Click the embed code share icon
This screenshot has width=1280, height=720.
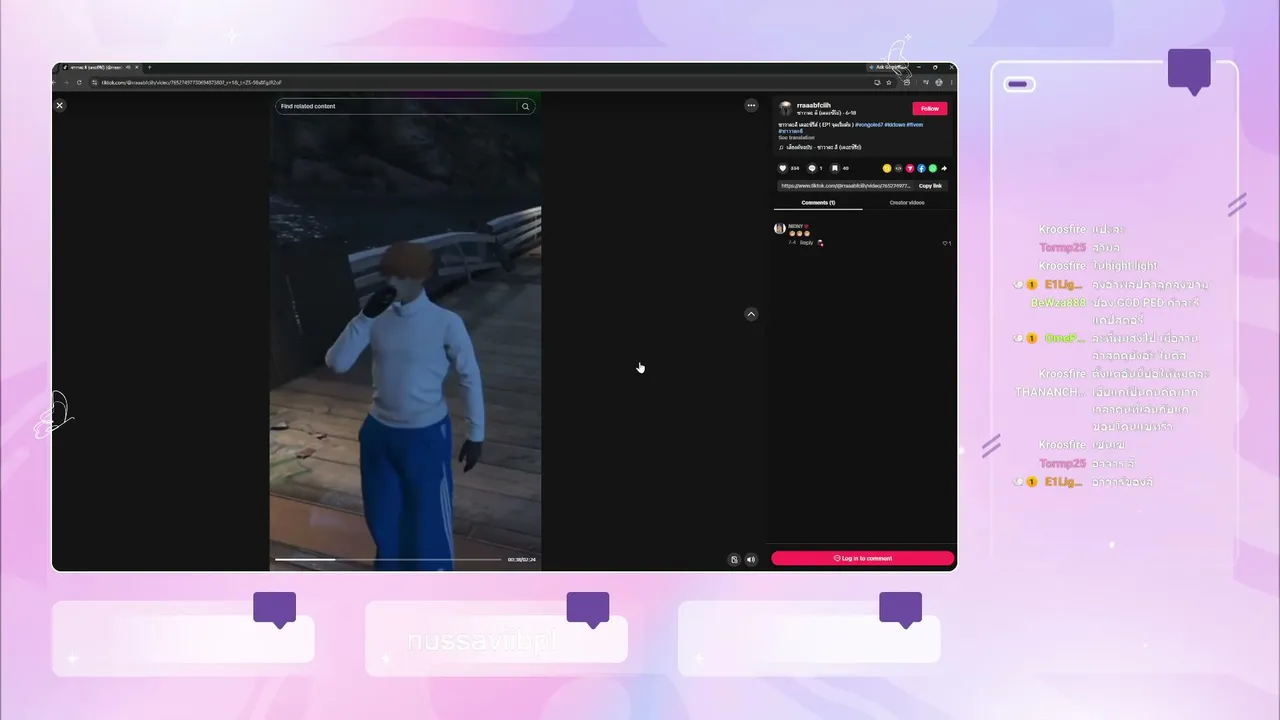click(x=898, y=168)
